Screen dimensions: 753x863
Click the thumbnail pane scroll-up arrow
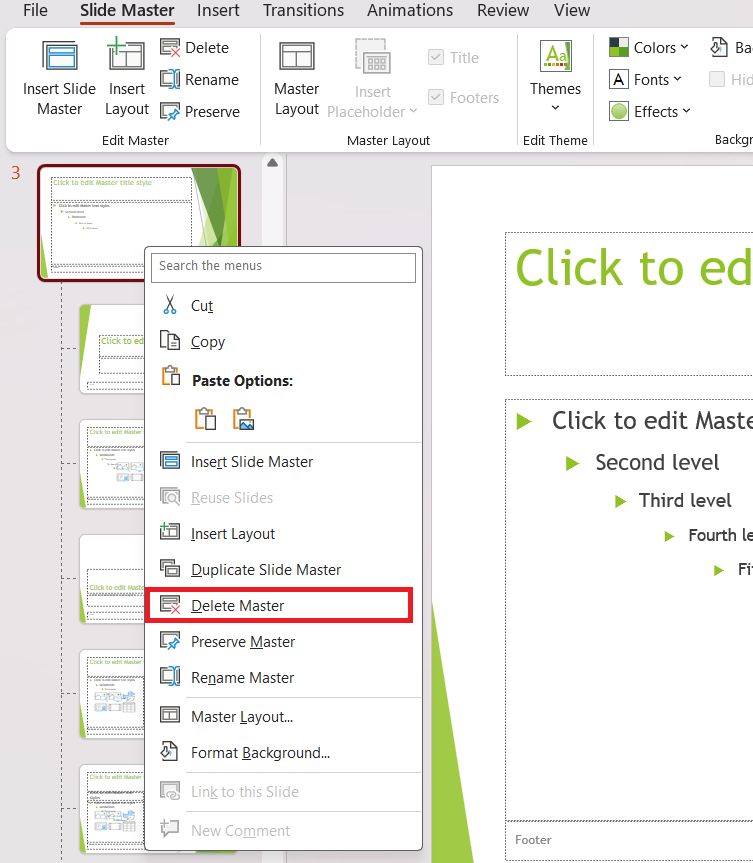coord(272,163)
